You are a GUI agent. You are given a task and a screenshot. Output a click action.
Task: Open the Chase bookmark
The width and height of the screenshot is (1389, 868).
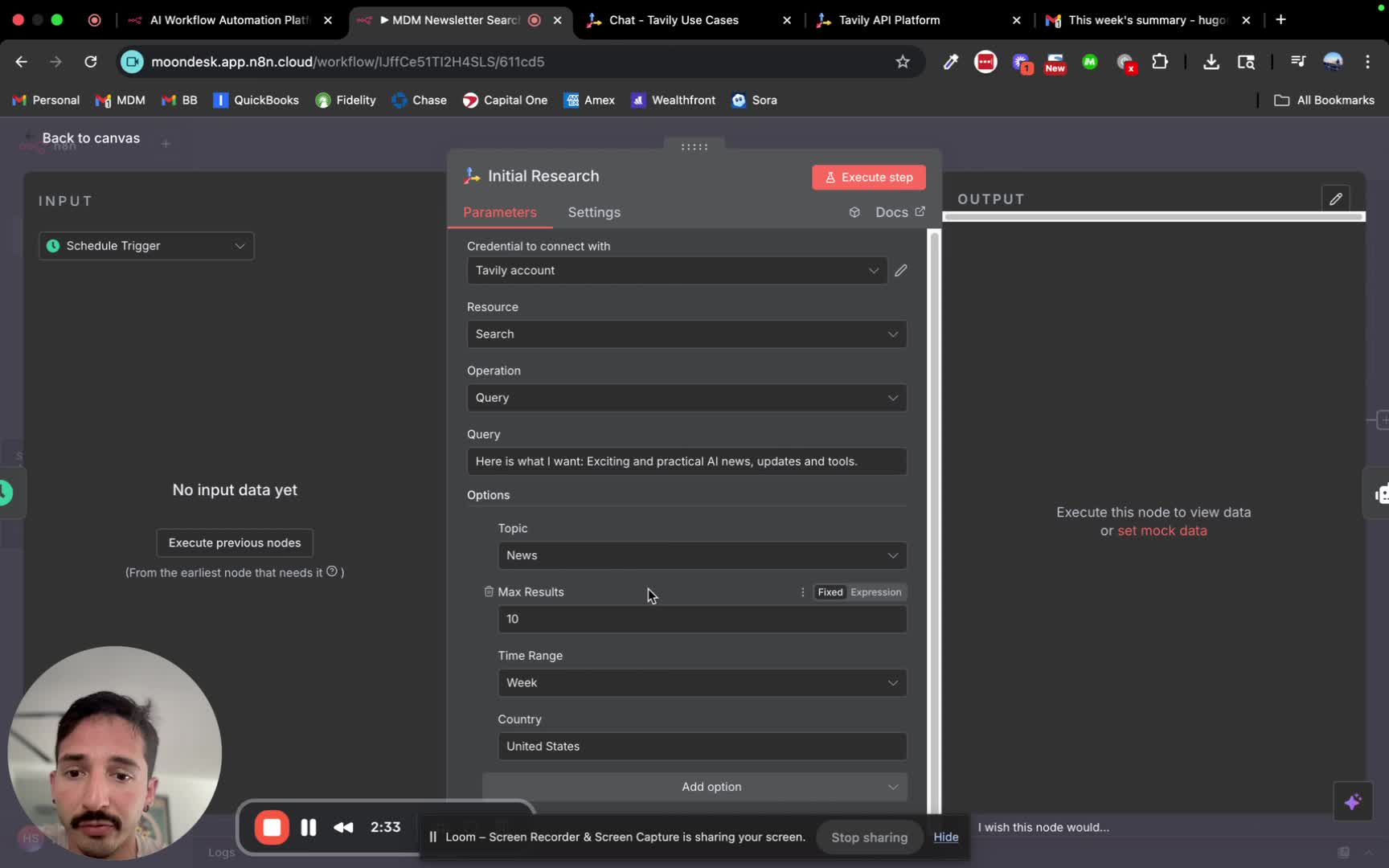(419, 100)
